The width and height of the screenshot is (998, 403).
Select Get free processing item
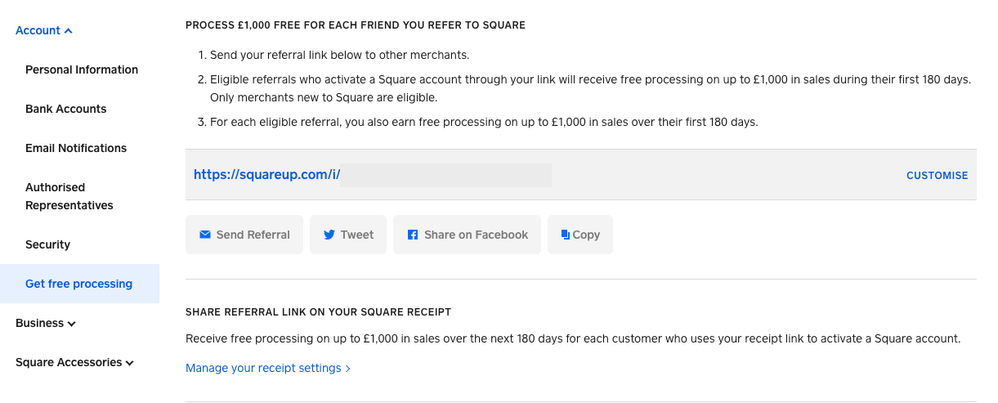click(79, 284)
